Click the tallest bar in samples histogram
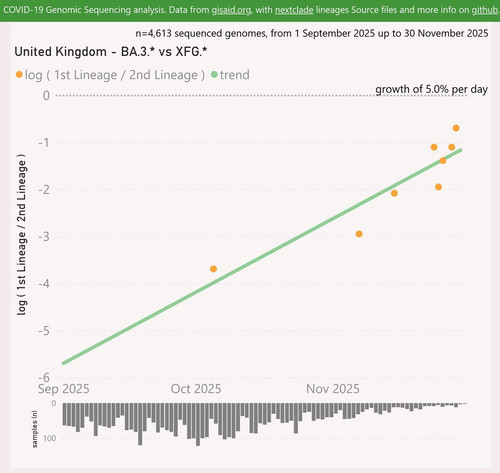Viewport: 500px width, 473px height. pyautogui.click(x=198, y=424)
